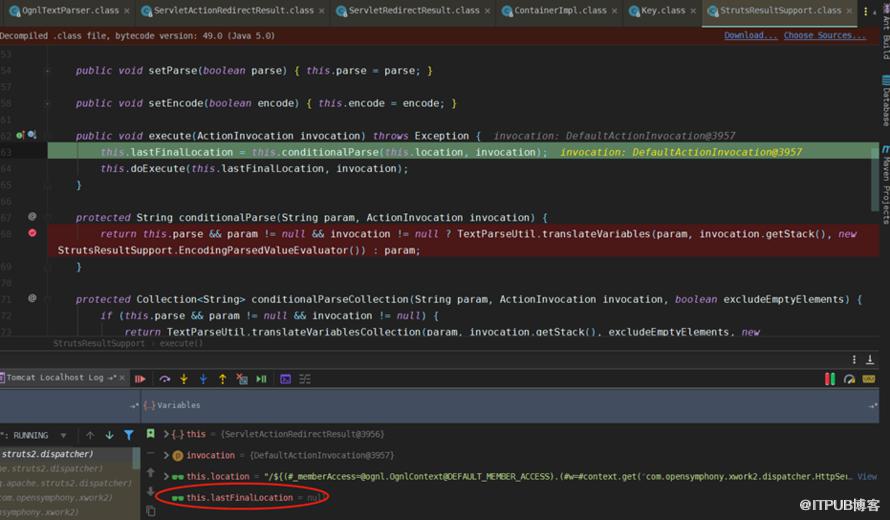Image resolution: width=890 pixels, height=520 pixels.
Task: Close the OgnlTextParser.class tab
Action: coord(127,11)
